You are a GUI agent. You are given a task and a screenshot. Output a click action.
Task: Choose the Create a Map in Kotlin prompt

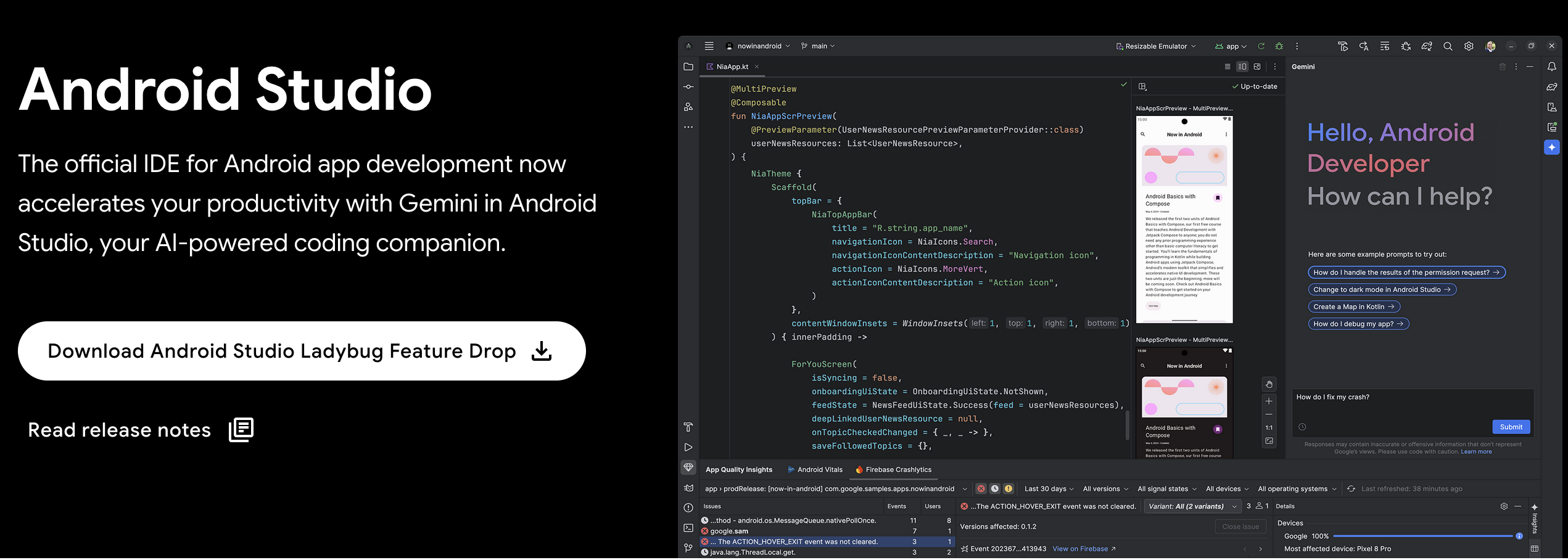click(1354, 307)
